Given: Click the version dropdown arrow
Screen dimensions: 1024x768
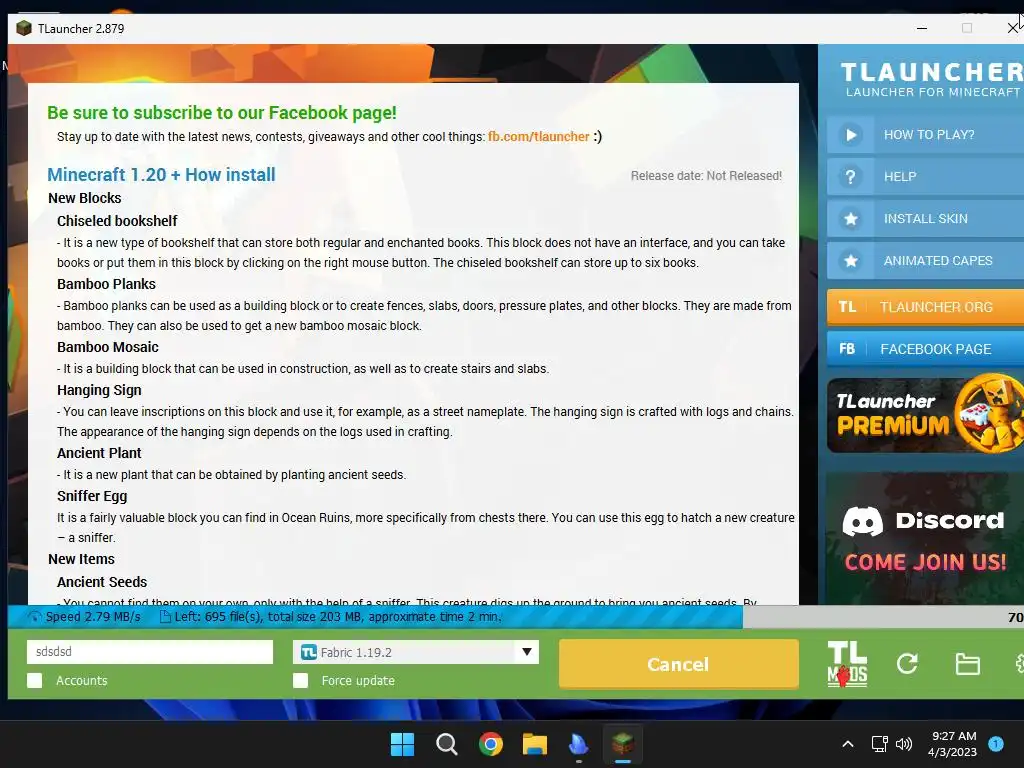Looking at the screenshot, I should coord(527,652).
